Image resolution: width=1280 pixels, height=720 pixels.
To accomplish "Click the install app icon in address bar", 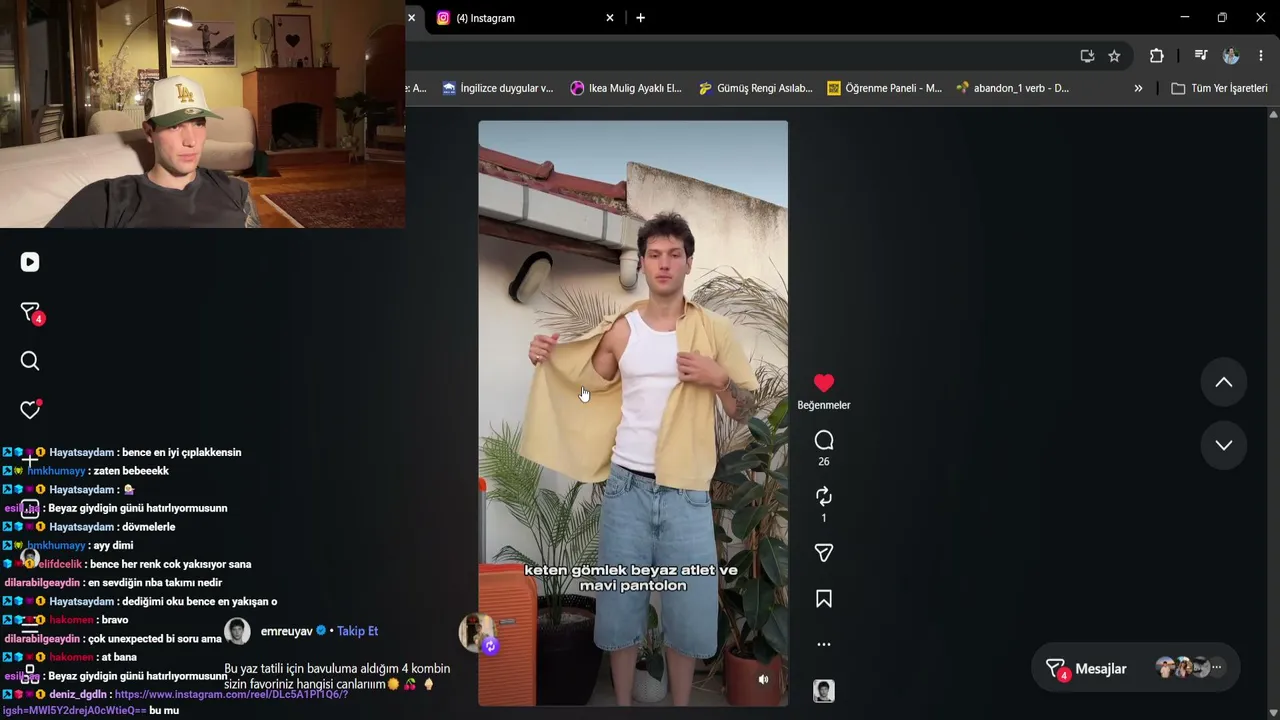I will [x=1087, y=56].
